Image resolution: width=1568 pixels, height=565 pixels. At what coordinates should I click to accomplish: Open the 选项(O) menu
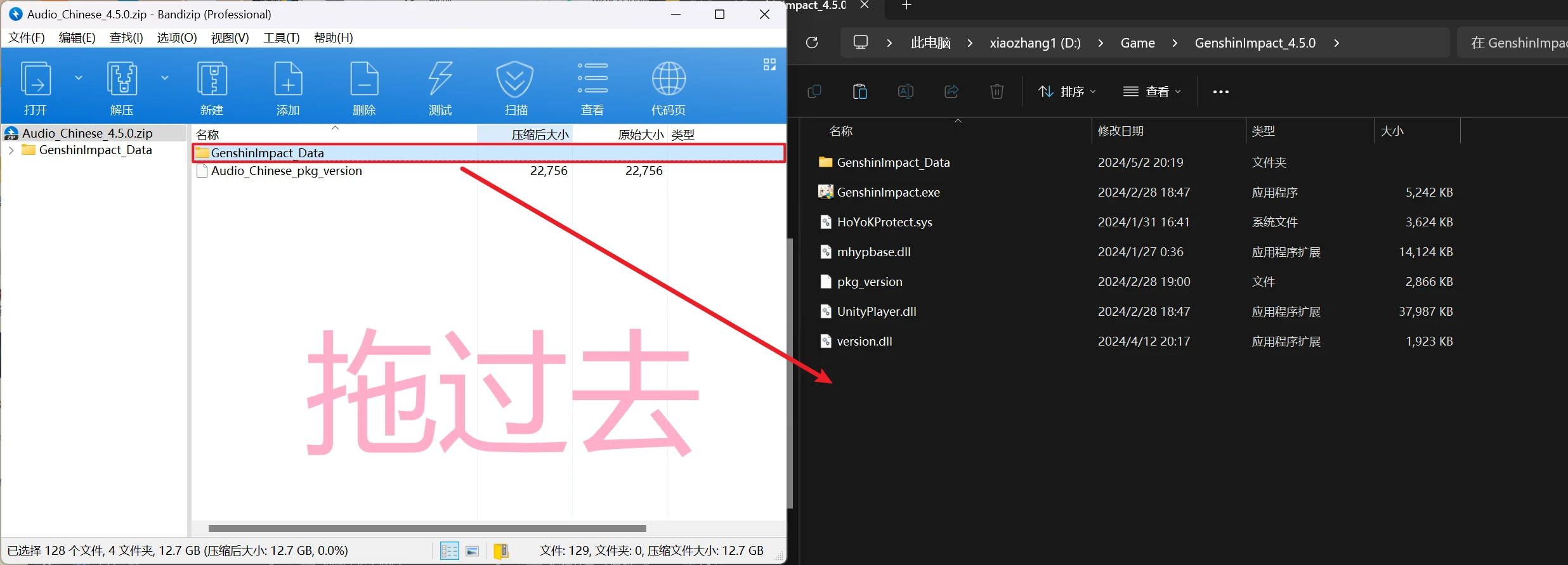(177, 37)
